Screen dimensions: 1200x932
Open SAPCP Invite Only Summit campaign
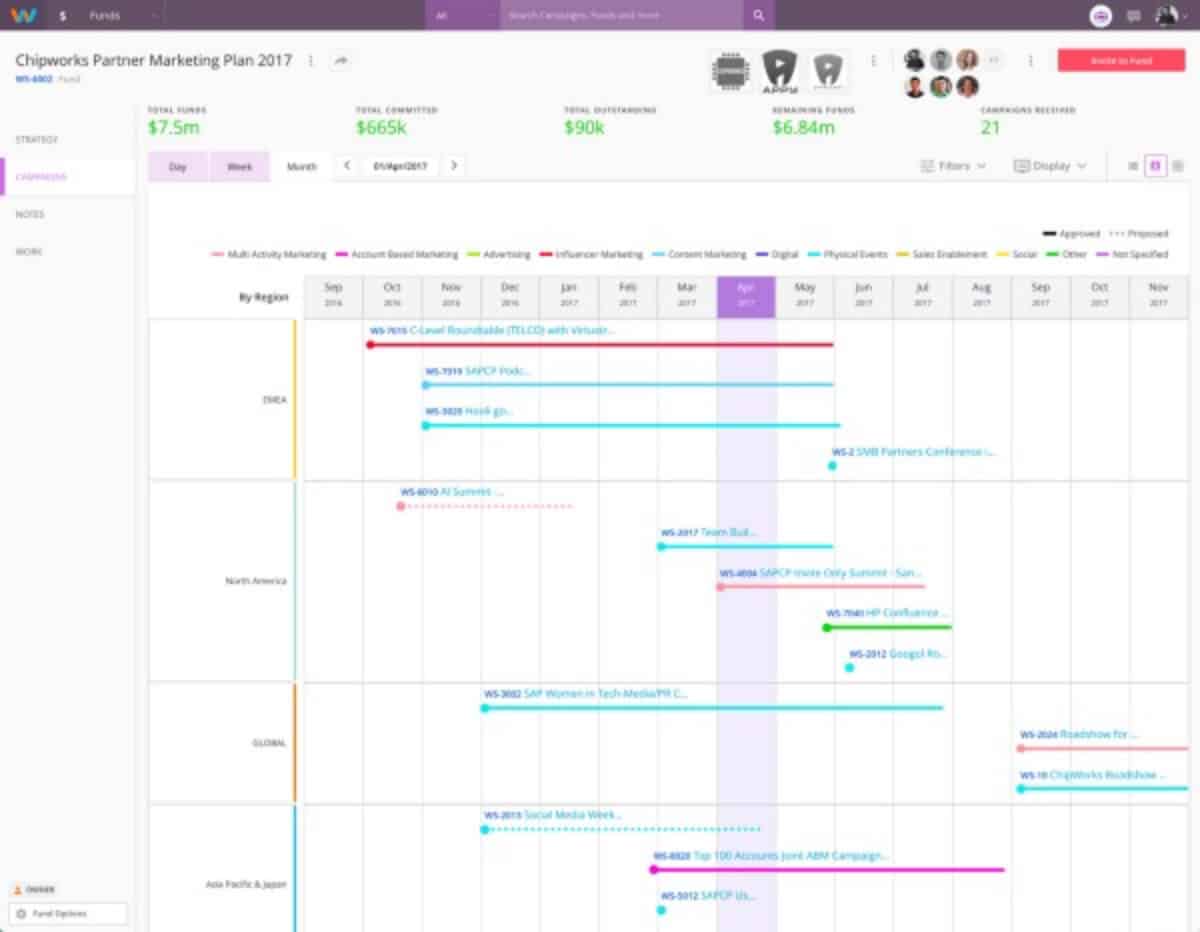(x=821, y=573)
